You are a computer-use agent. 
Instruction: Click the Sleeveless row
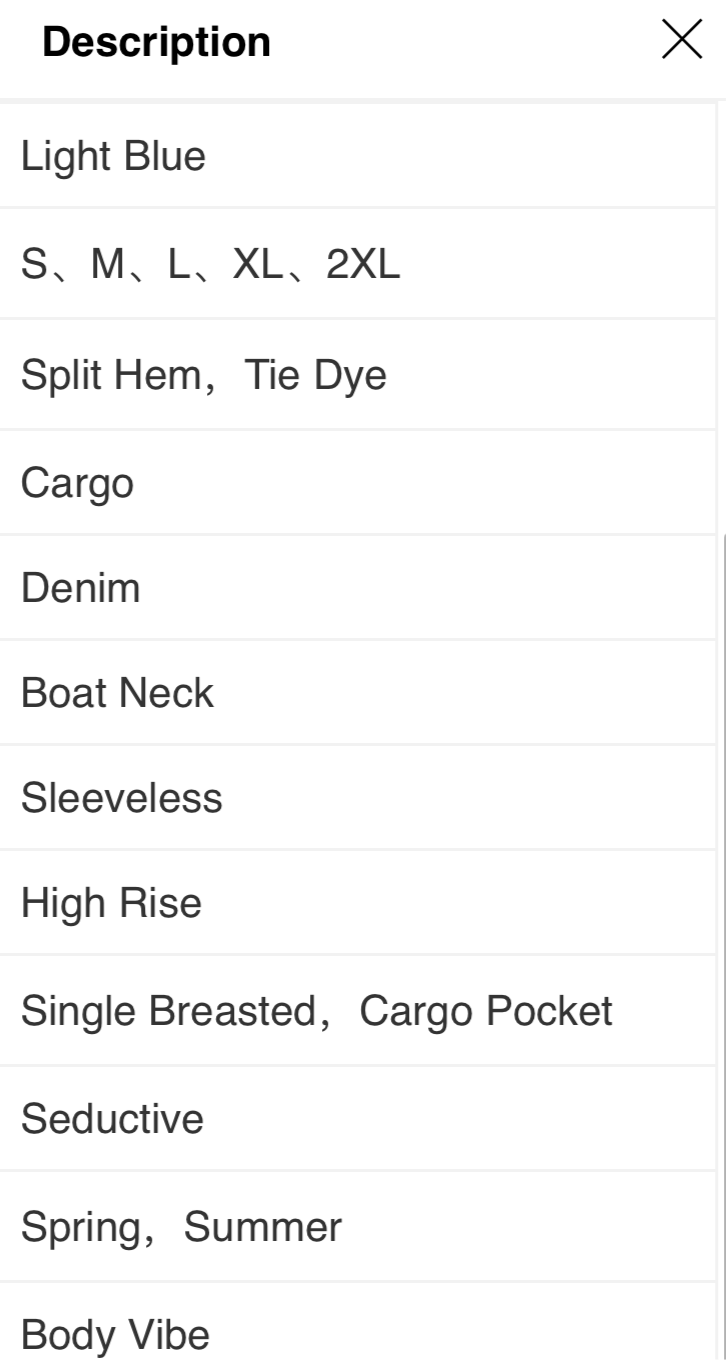359,799
